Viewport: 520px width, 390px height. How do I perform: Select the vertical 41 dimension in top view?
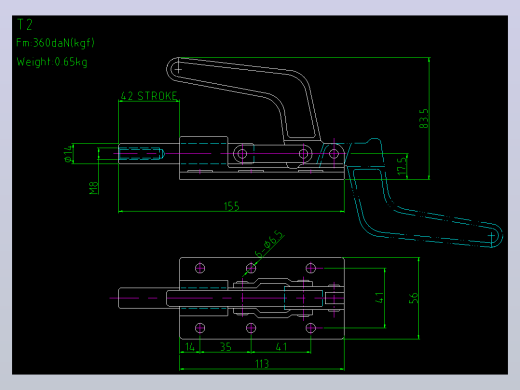tap(379, 298)
